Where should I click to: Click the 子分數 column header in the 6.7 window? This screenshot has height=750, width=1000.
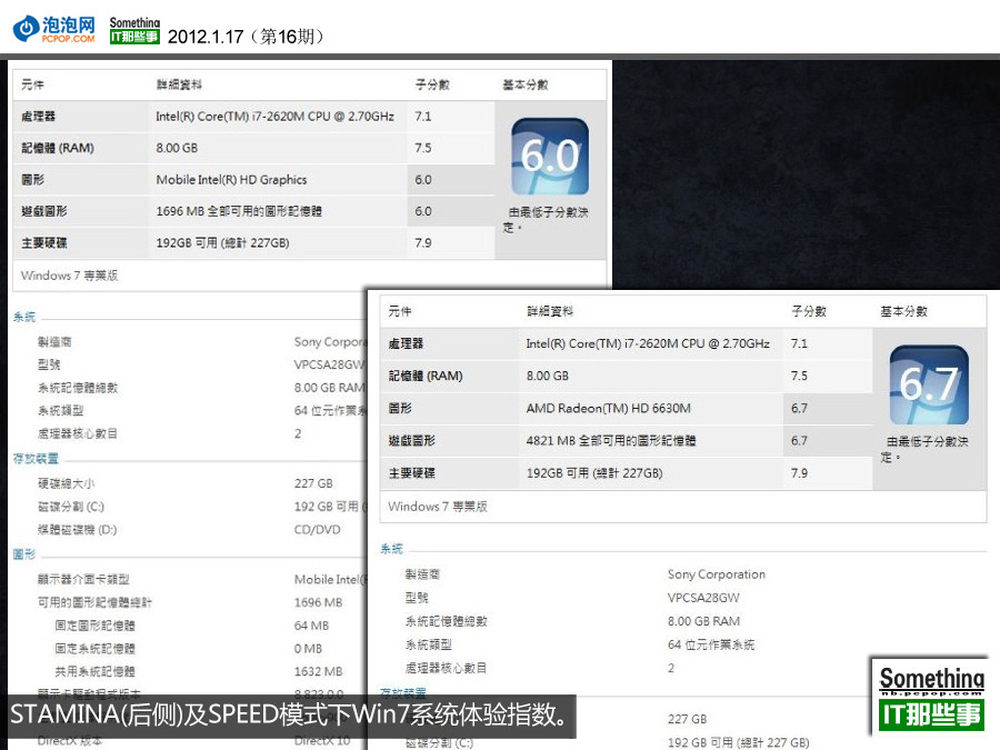(809, 311)
